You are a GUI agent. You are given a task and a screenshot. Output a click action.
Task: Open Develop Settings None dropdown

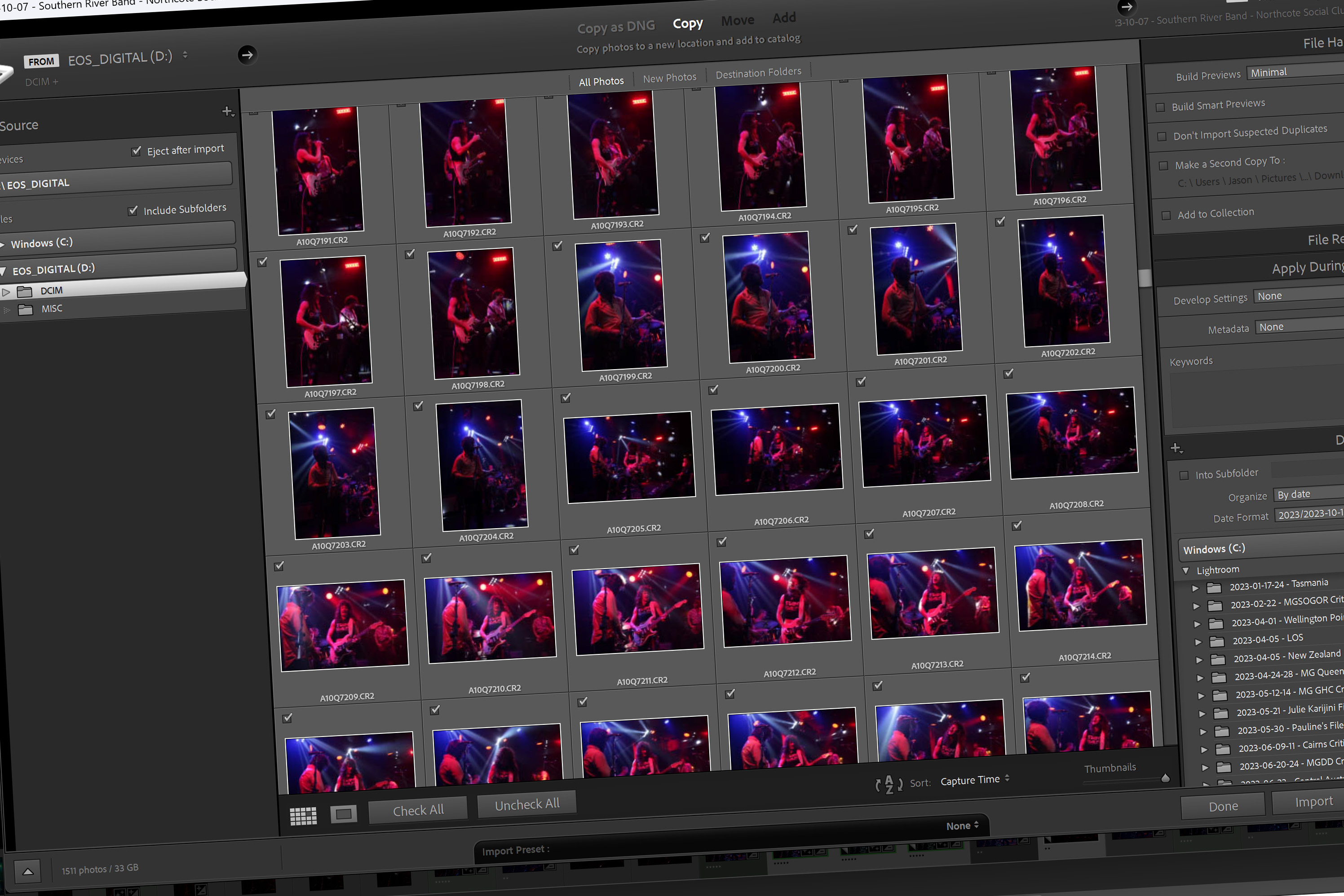[x=1298, y=294]
